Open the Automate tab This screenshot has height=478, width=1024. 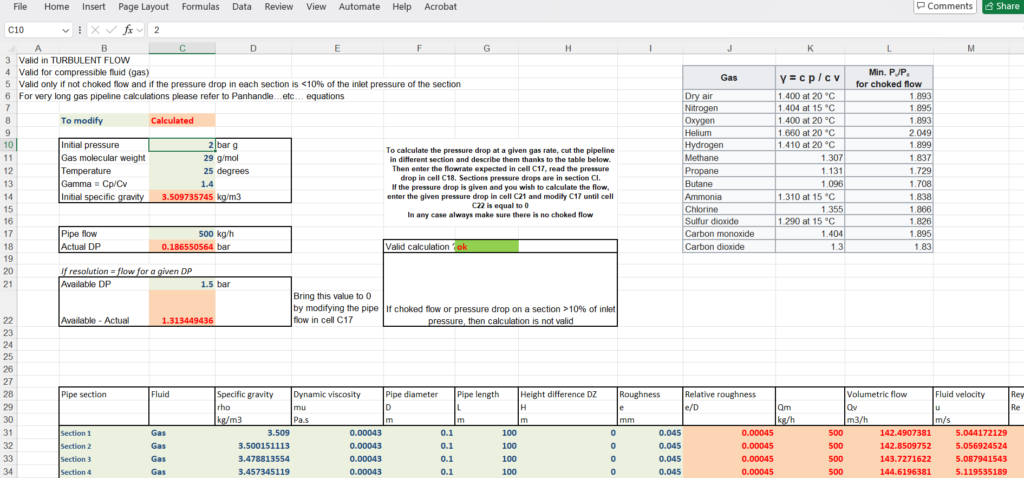tap(359, 7)
